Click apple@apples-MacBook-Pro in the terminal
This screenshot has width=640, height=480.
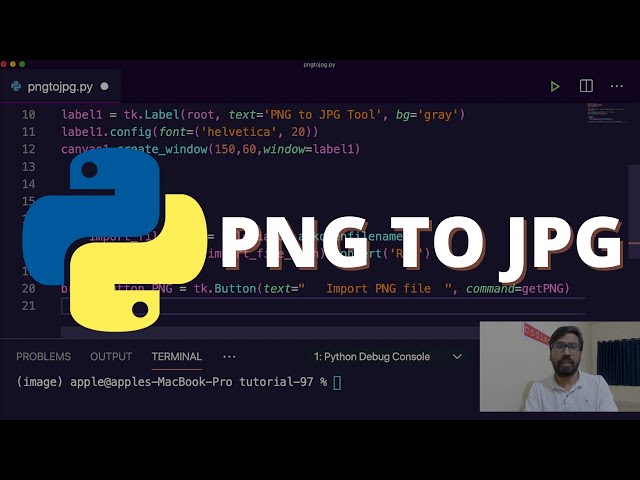(x=151, y=382)
